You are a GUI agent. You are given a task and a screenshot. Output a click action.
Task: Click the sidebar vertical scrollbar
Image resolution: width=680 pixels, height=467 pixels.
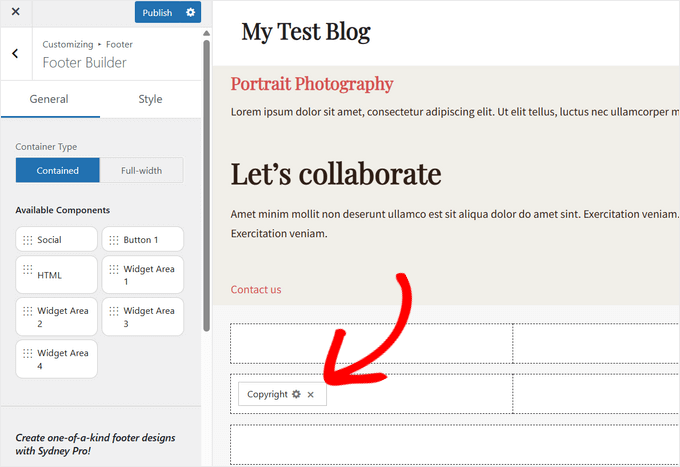tap(207, 180)
